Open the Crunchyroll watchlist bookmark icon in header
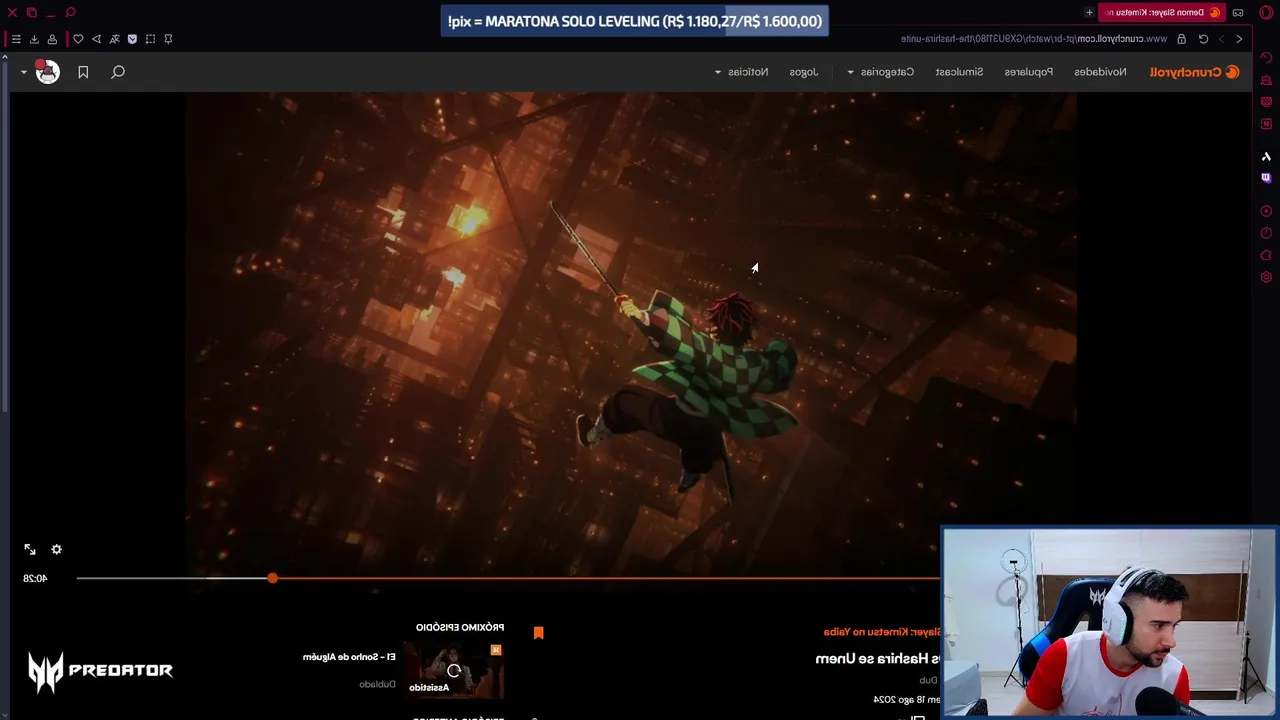Screen dimensions: 1280x720 pyautogui.click(x=83, y=72)
